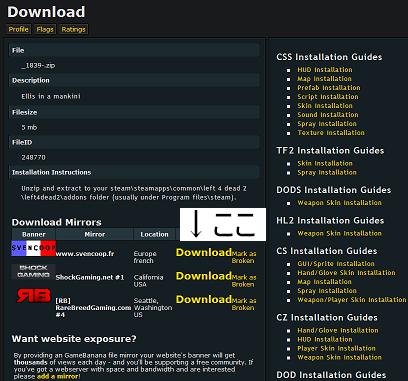
Task: Mark the RareBreedGaming mirror as broken
Action: [244, 304]
